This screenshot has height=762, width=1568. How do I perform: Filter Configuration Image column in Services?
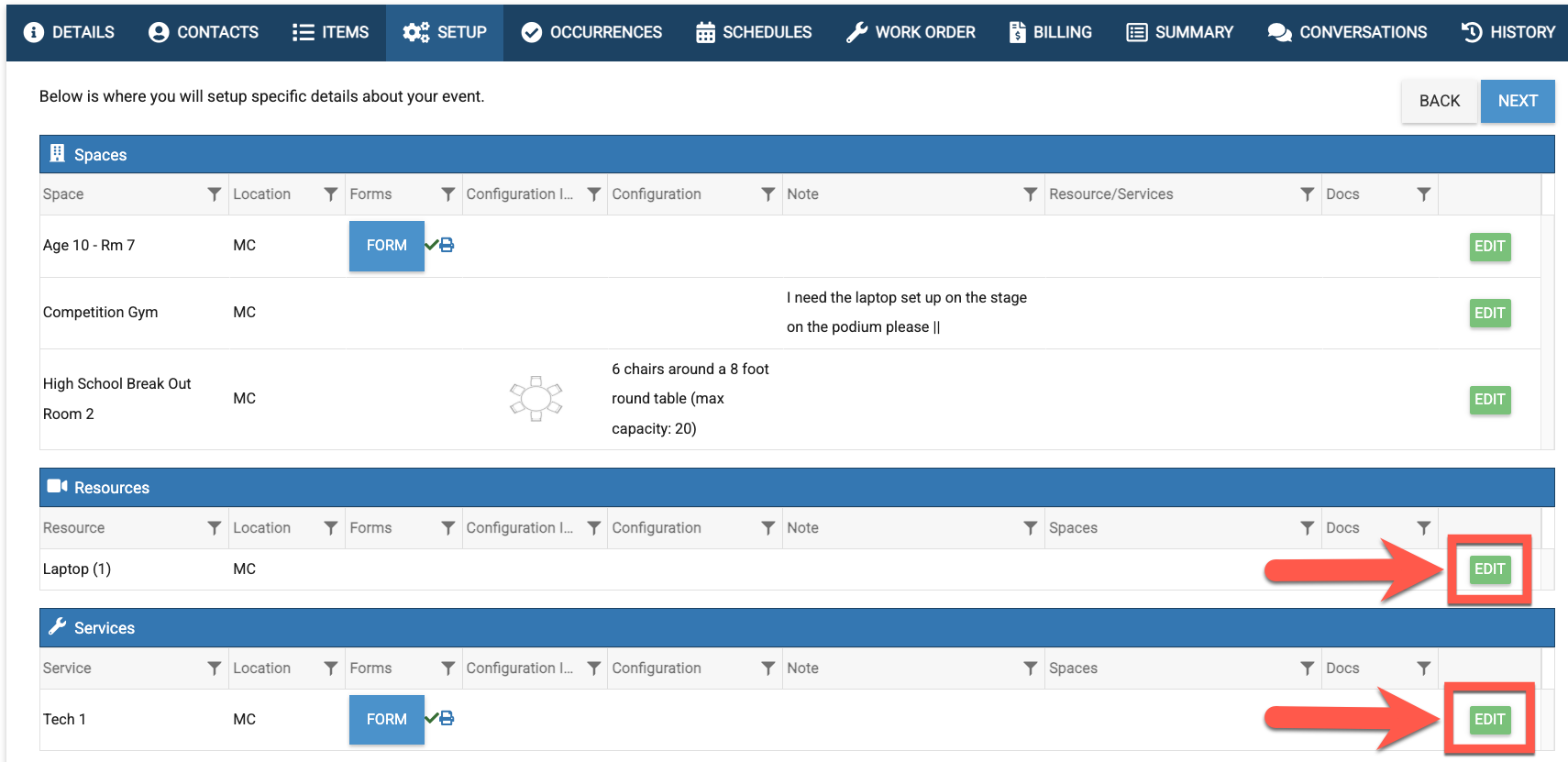point(594,668)
